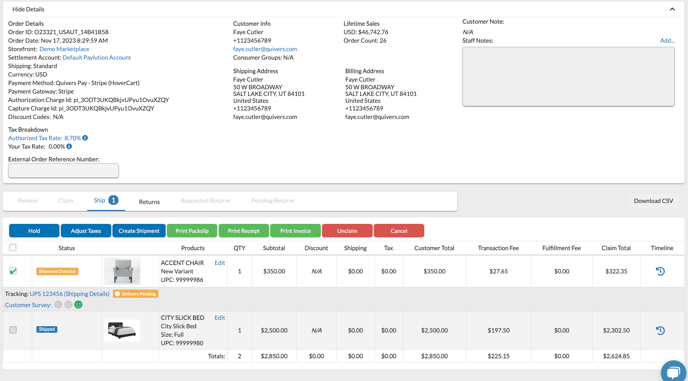Image resolution: width=688 pixels, height=381 pixels.
Task: Click the Delivery Pending status badge
Action: pos(136,294)
